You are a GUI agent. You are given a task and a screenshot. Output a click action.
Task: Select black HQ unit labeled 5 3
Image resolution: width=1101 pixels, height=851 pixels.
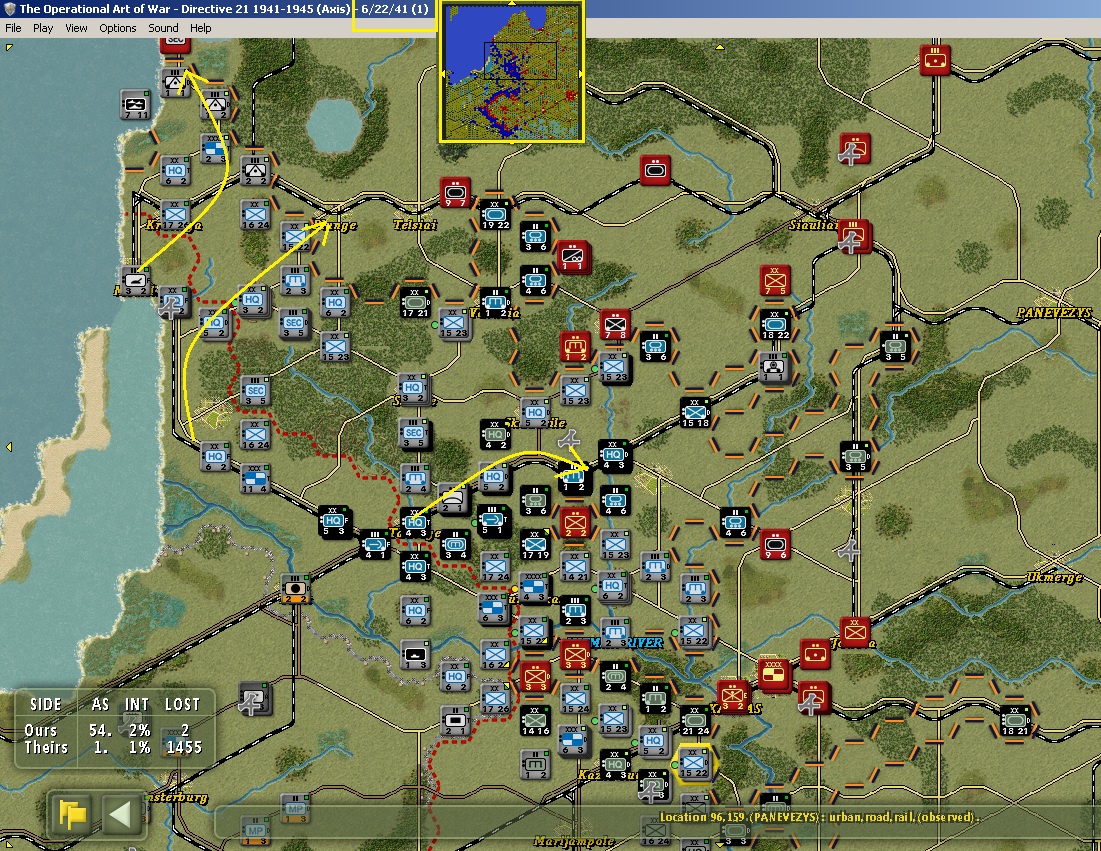coord(334,522)
